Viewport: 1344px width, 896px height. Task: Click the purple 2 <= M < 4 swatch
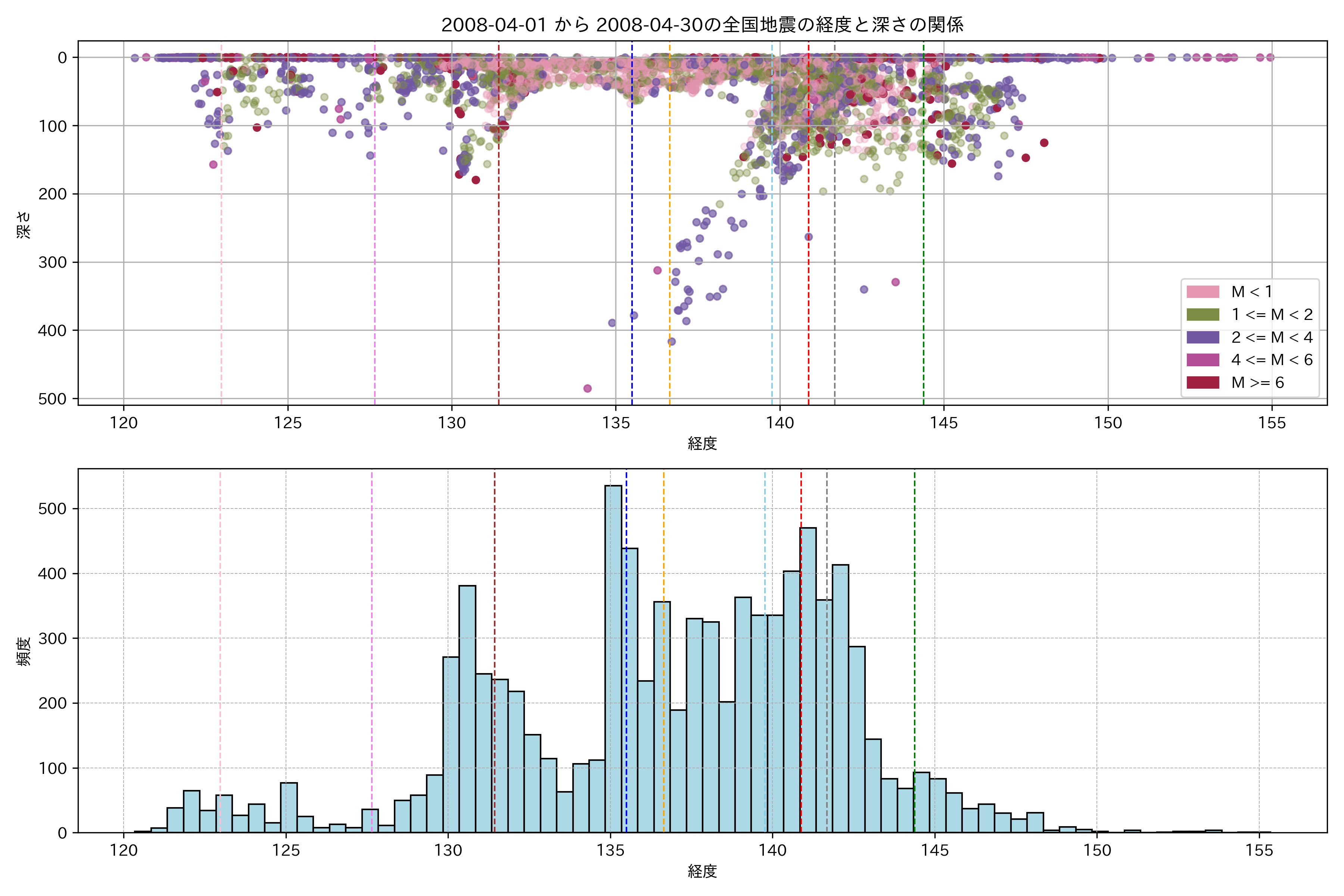pyautogui.click(x=1202, y=337)
